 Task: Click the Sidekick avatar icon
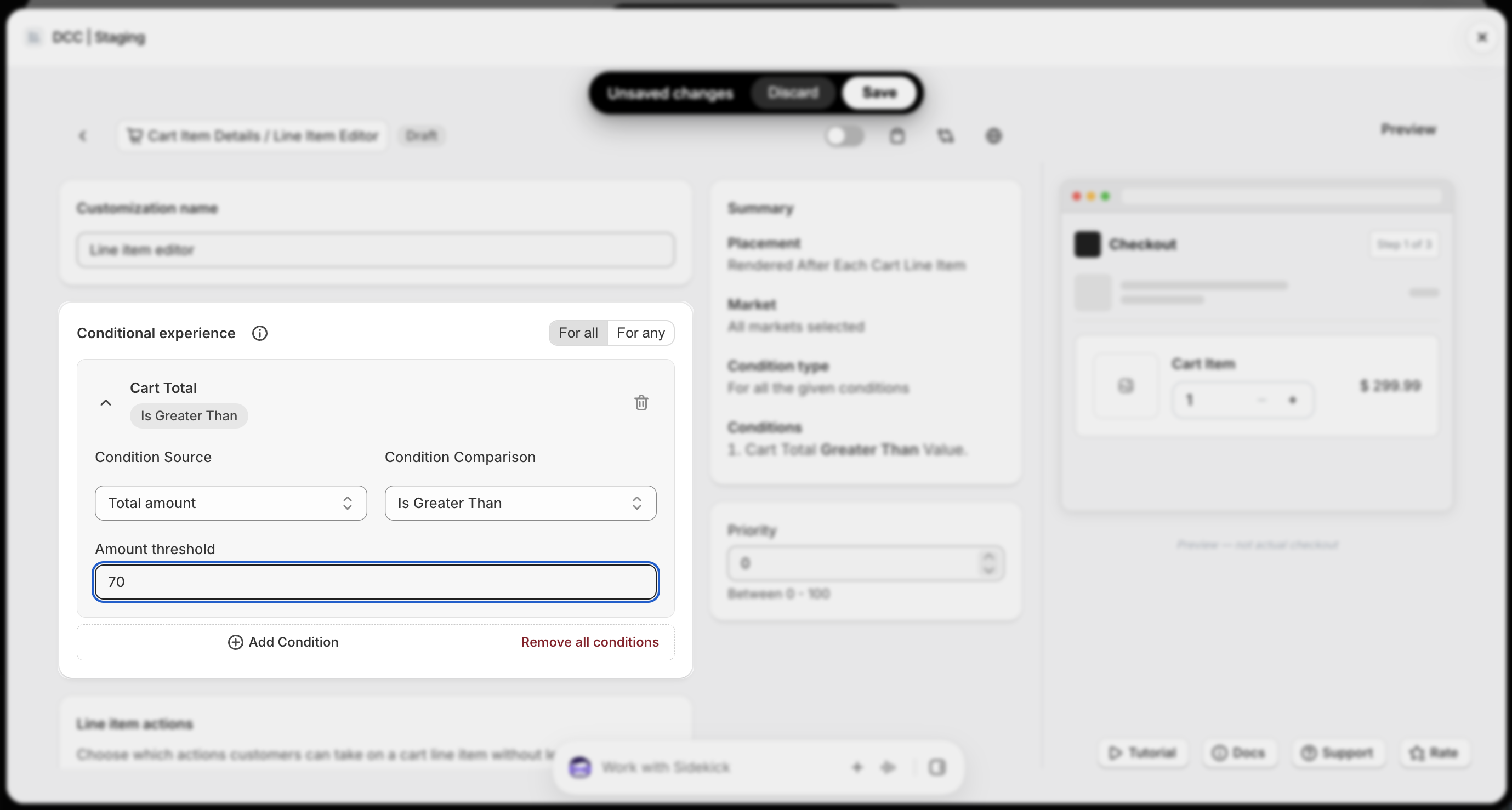(580, 767)
